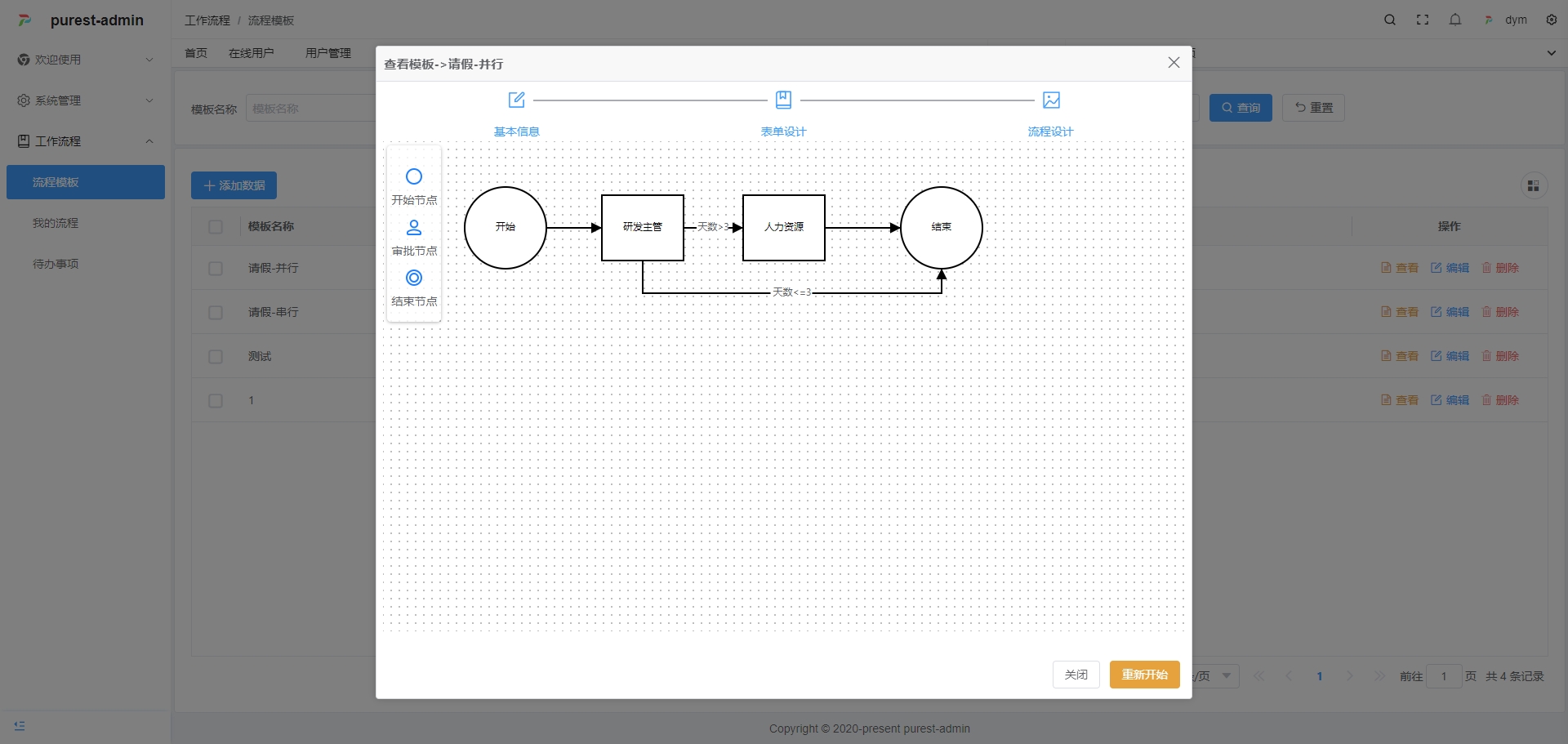Image resolution: width=1568 pixels, height=744 pixels.
Task: Delete the 请假-并行 template row
Action: click(1500, 268)
